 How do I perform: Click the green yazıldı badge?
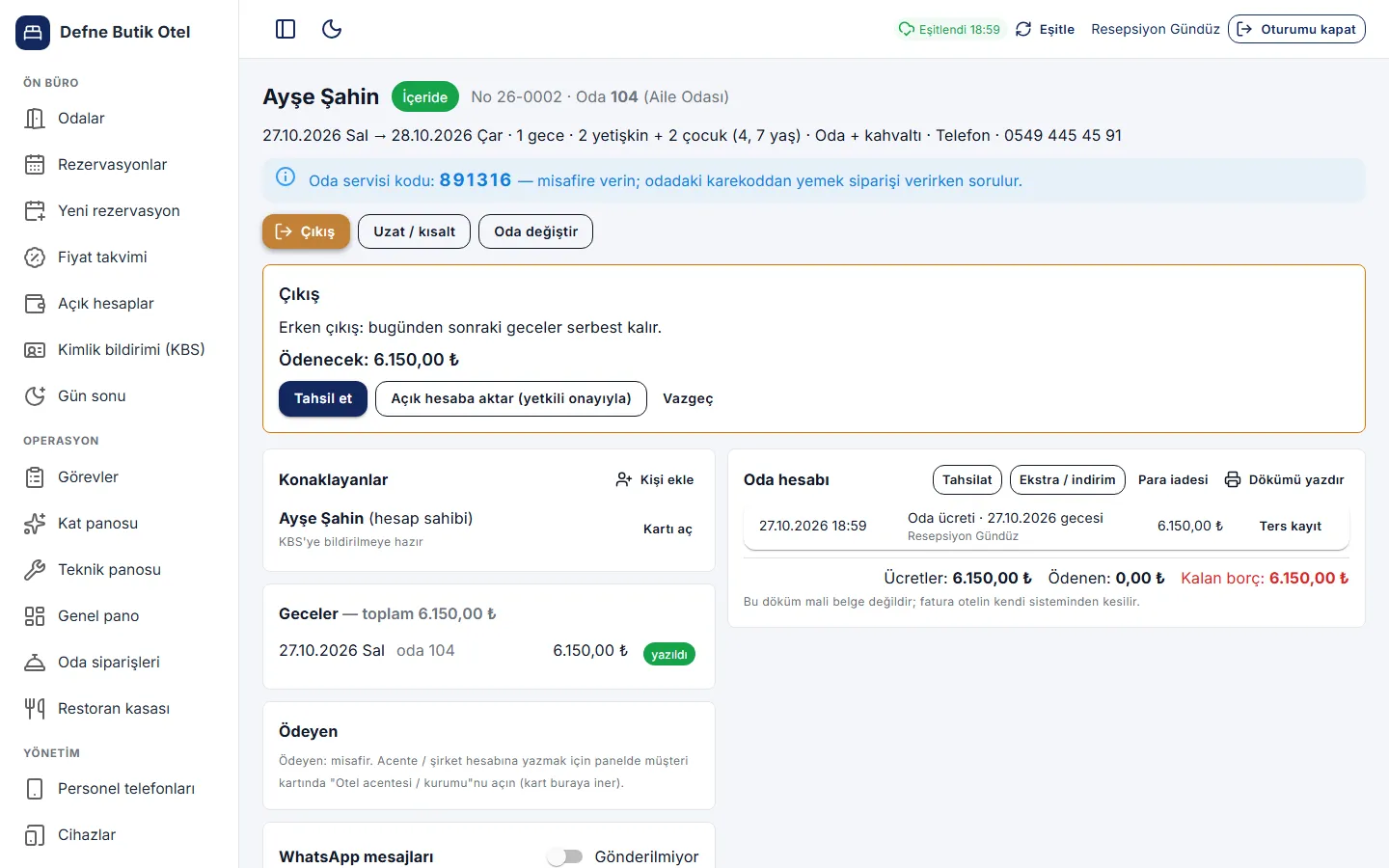click(669, 654)
